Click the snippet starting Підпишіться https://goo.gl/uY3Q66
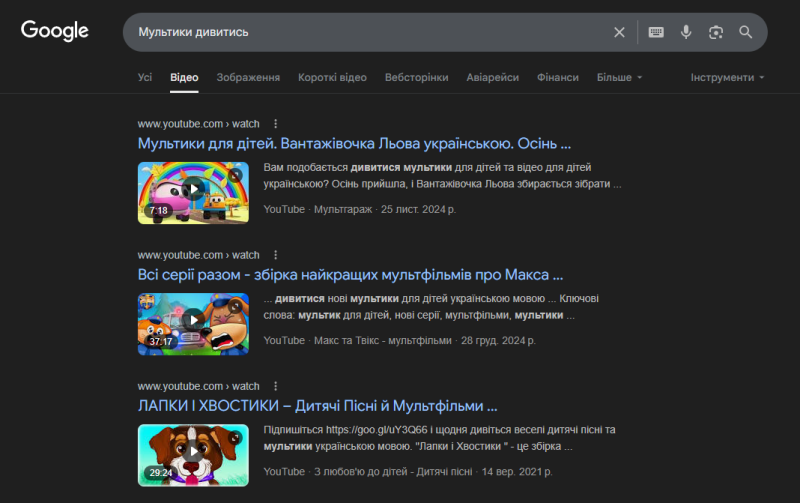Screen dimensions: 800x503 tap(439, 438)
